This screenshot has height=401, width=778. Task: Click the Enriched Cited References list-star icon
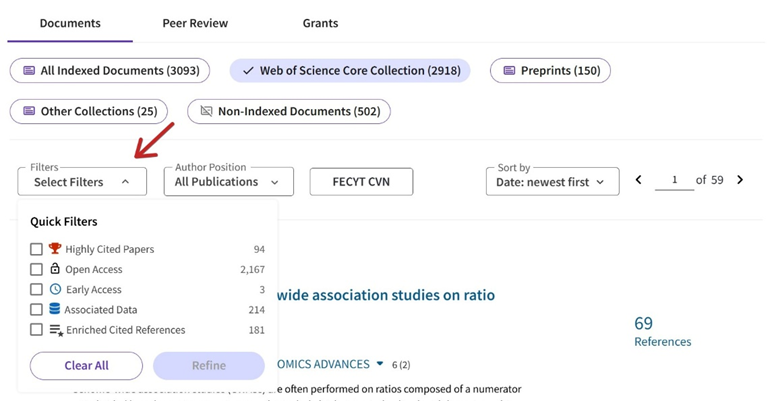pos(56,330)
